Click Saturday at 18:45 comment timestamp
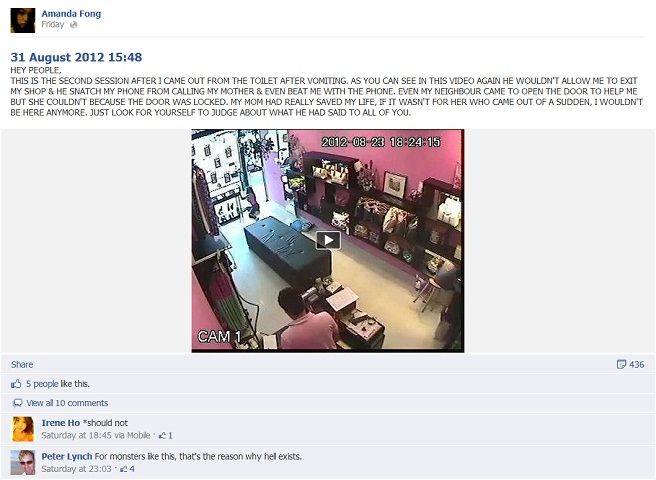This screenshot has height=480, width=656. pyautogui.click(x=77, y=436)
